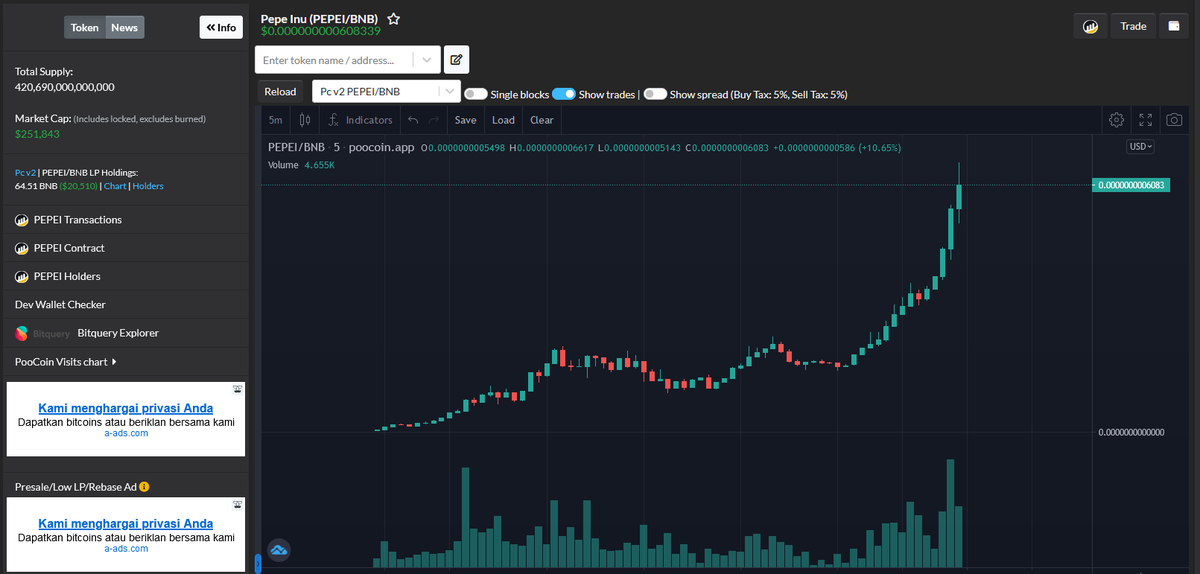Open the Indicators menu label

369,120
